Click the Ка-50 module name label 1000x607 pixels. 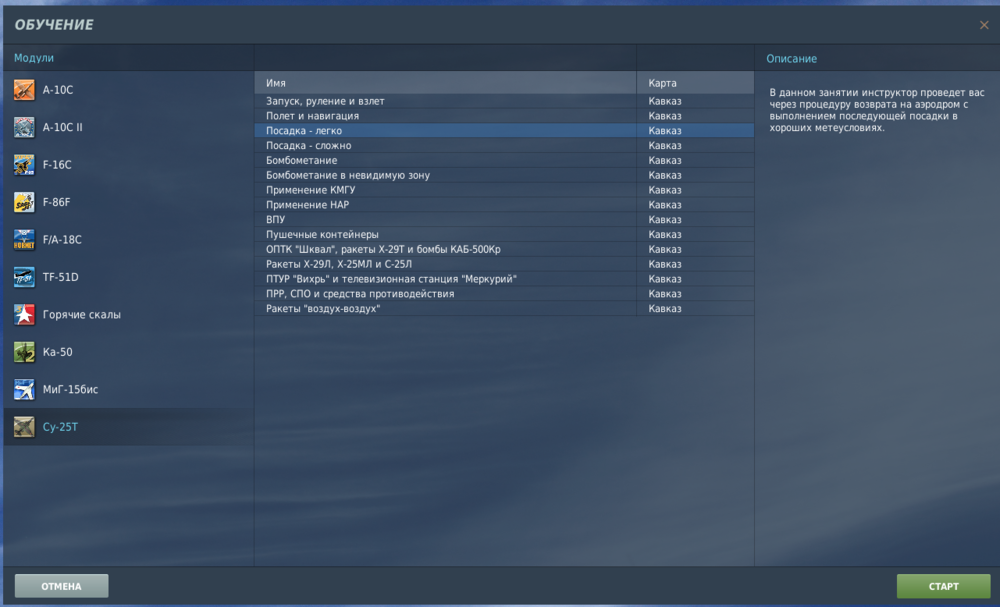click(57, 352)
